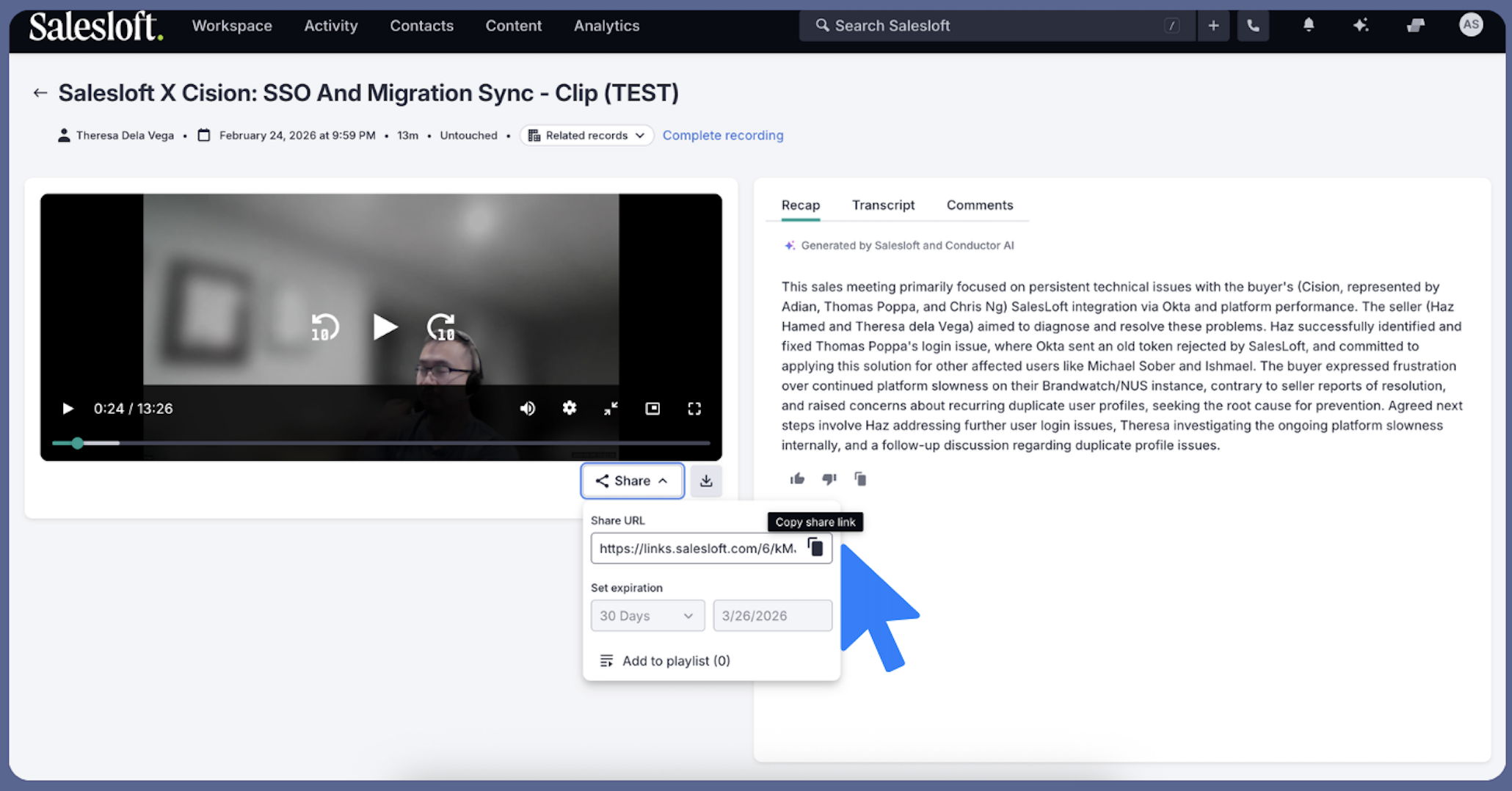Open the Analytics menu
This screenshot has height=791, width=1512.
coord(606,26)
